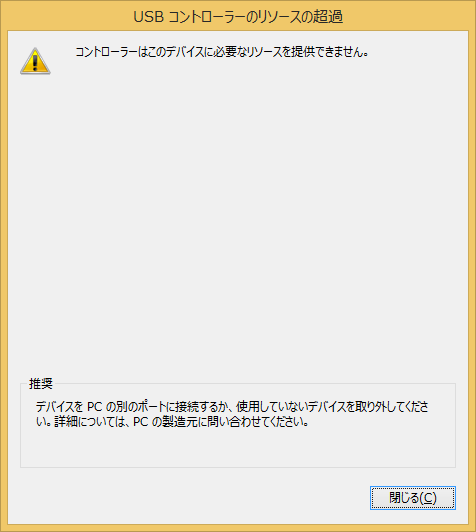
Task: Click the exclamation mark inside the warning icon
Action: point(35,63)
